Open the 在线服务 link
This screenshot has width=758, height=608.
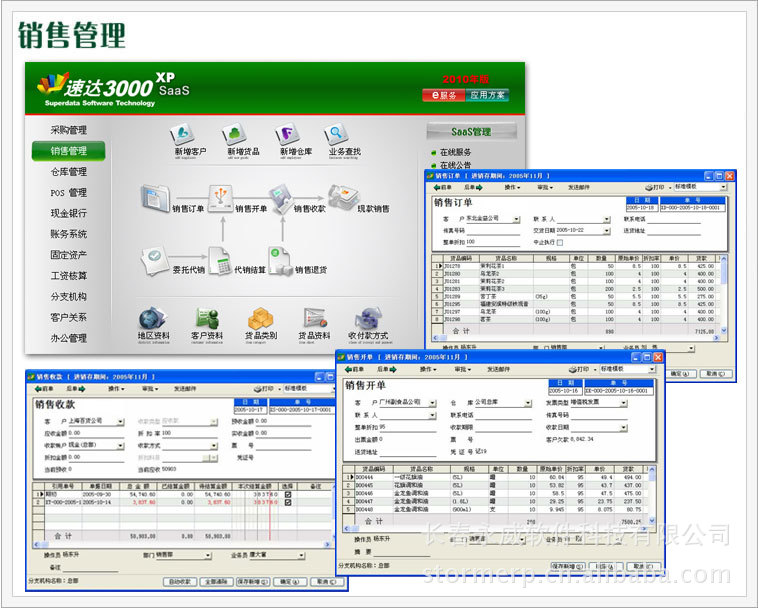(455, 152)
